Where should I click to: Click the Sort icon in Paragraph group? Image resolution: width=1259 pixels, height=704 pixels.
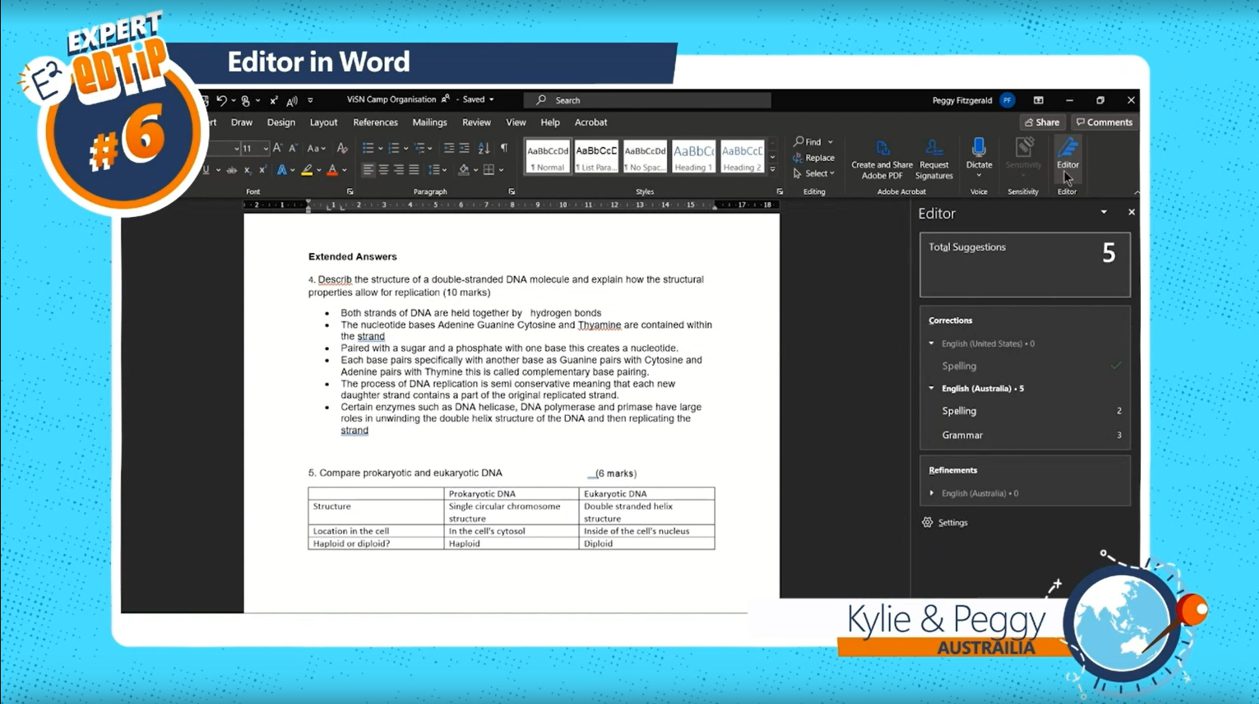tap(485, 148)
